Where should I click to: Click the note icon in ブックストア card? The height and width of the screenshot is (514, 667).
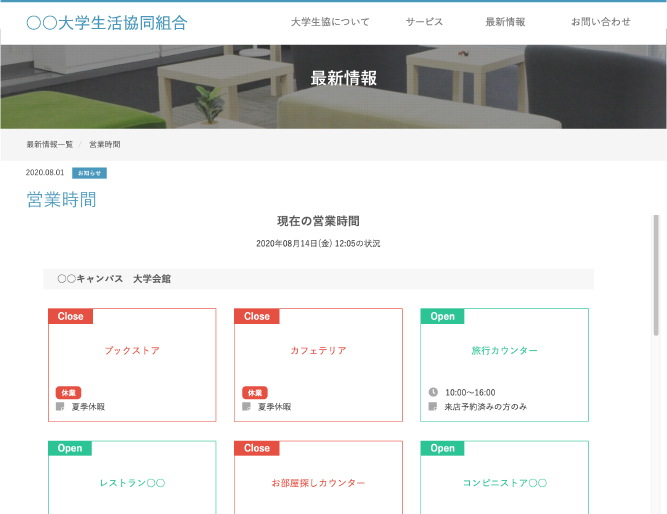pos(61,407)
